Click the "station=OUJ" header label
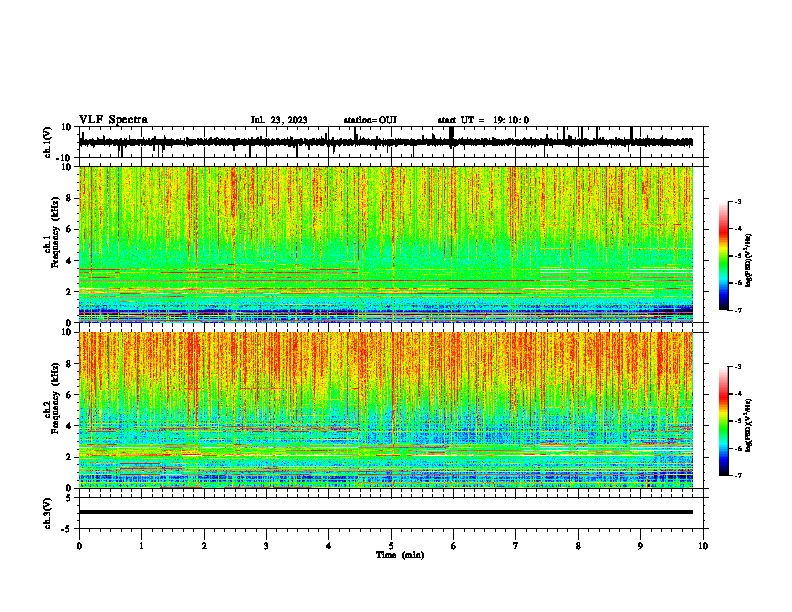This screenshot has height=612, width=792. tap(370, 120)
